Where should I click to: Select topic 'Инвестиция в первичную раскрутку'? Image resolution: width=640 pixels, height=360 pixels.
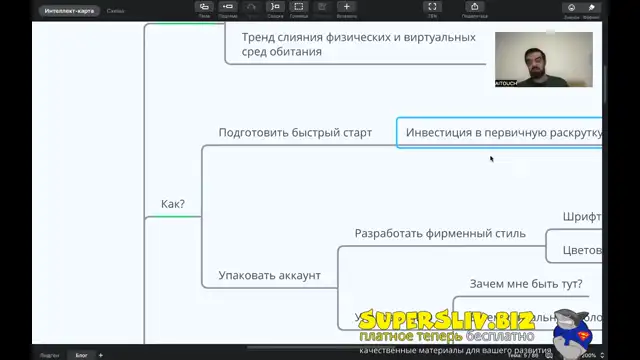pyautogui.click(x=499, y=133)
